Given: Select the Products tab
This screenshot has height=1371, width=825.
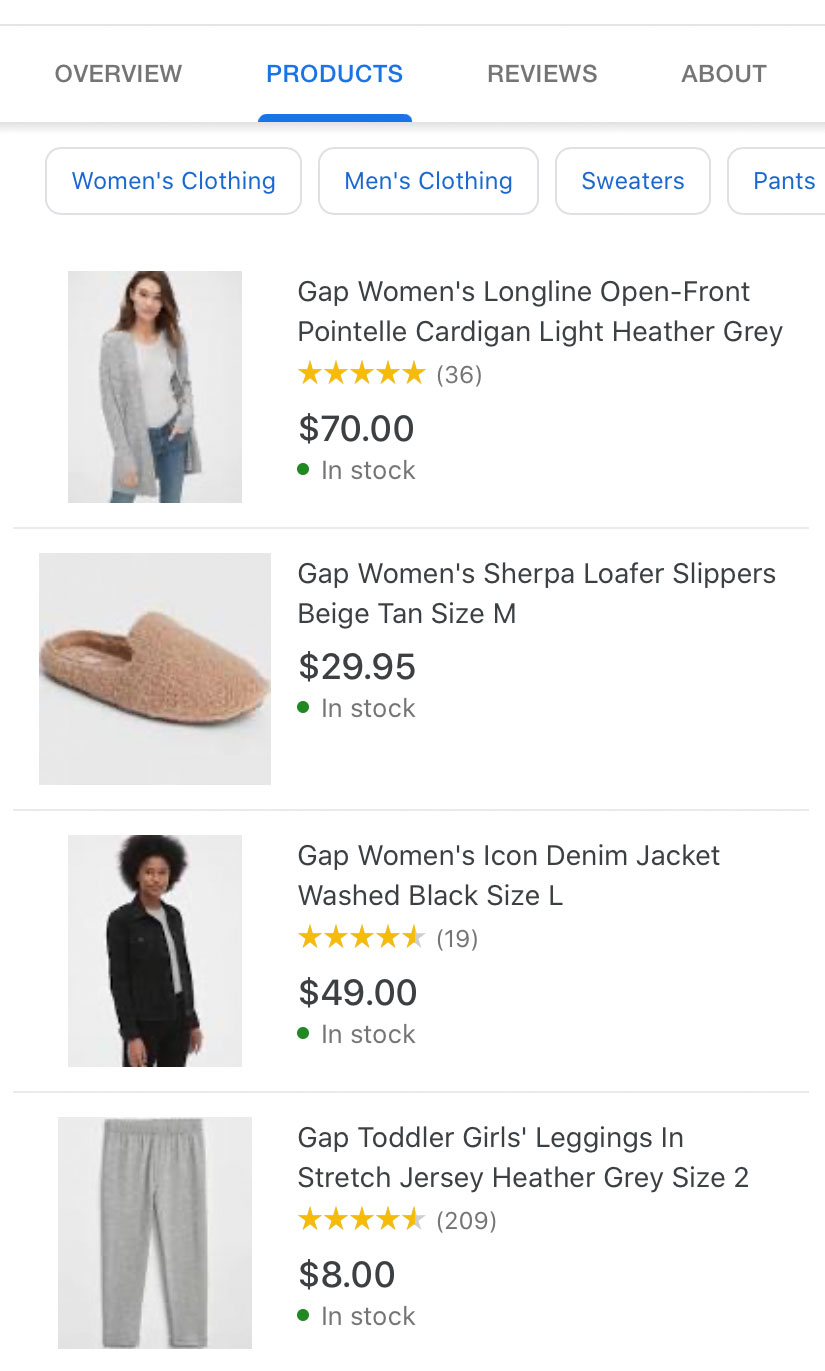Looking at the screenshot, I should point(334,74).
